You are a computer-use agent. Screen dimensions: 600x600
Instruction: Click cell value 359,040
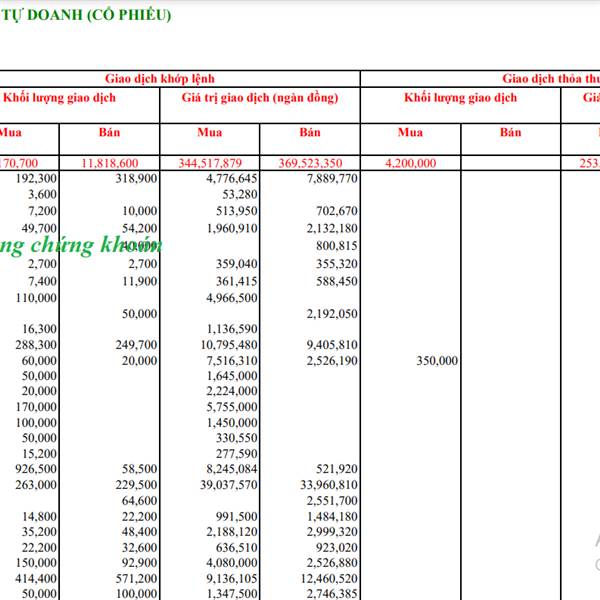click(x=237, y=264)
